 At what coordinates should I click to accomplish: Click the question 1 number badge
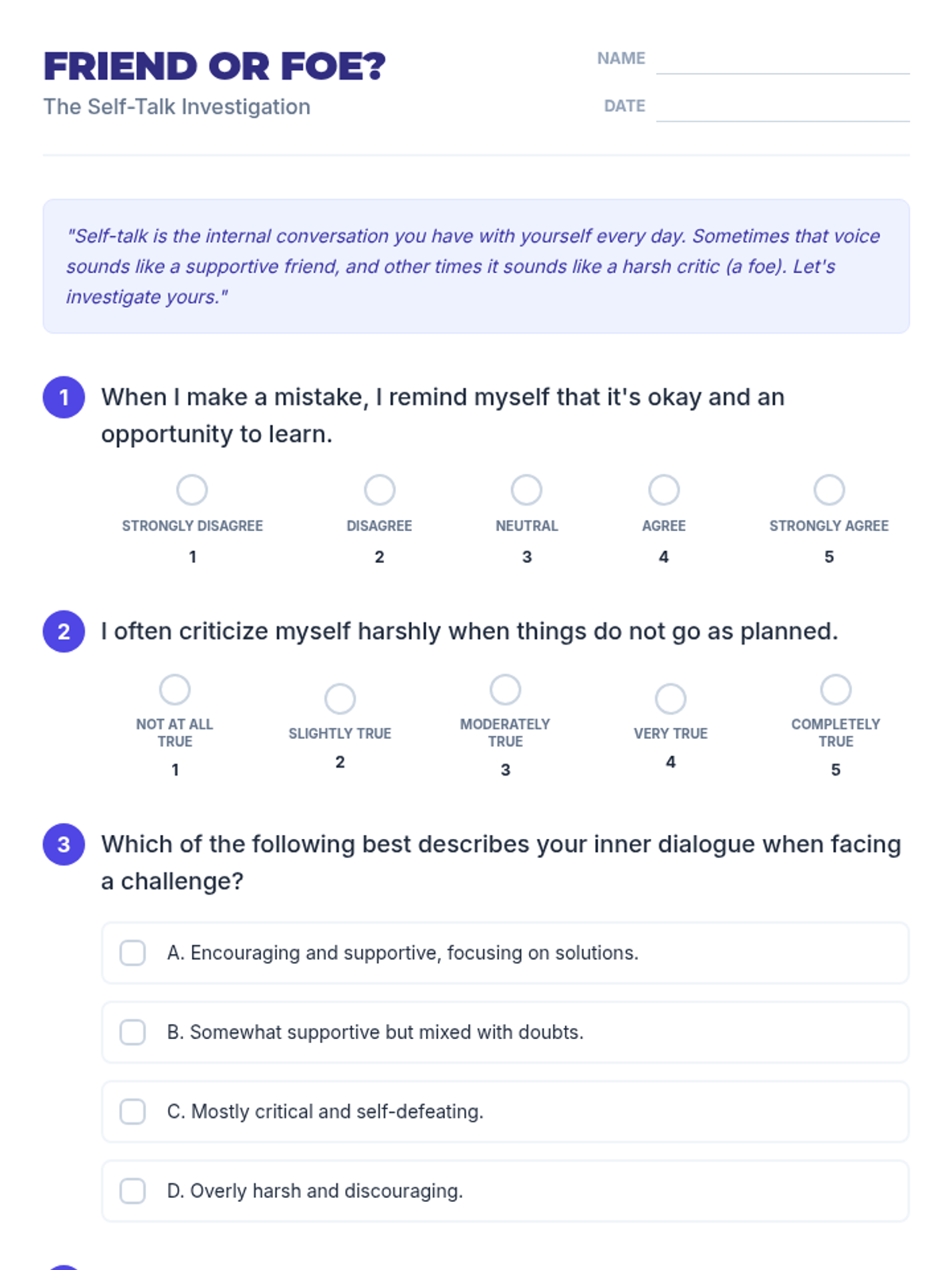tap(64, 397)
